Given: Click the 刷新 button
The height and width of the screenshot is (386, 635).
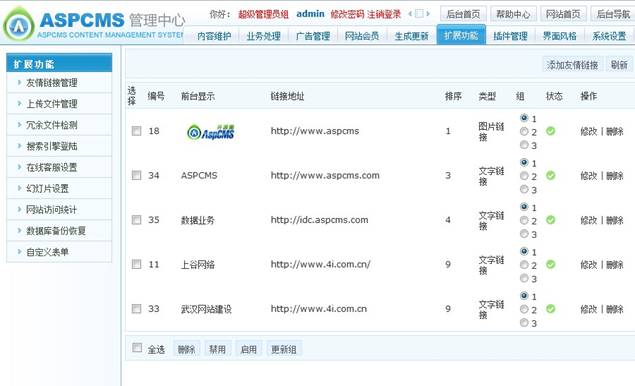Looking at the screenshot, I should coord(619,65).
